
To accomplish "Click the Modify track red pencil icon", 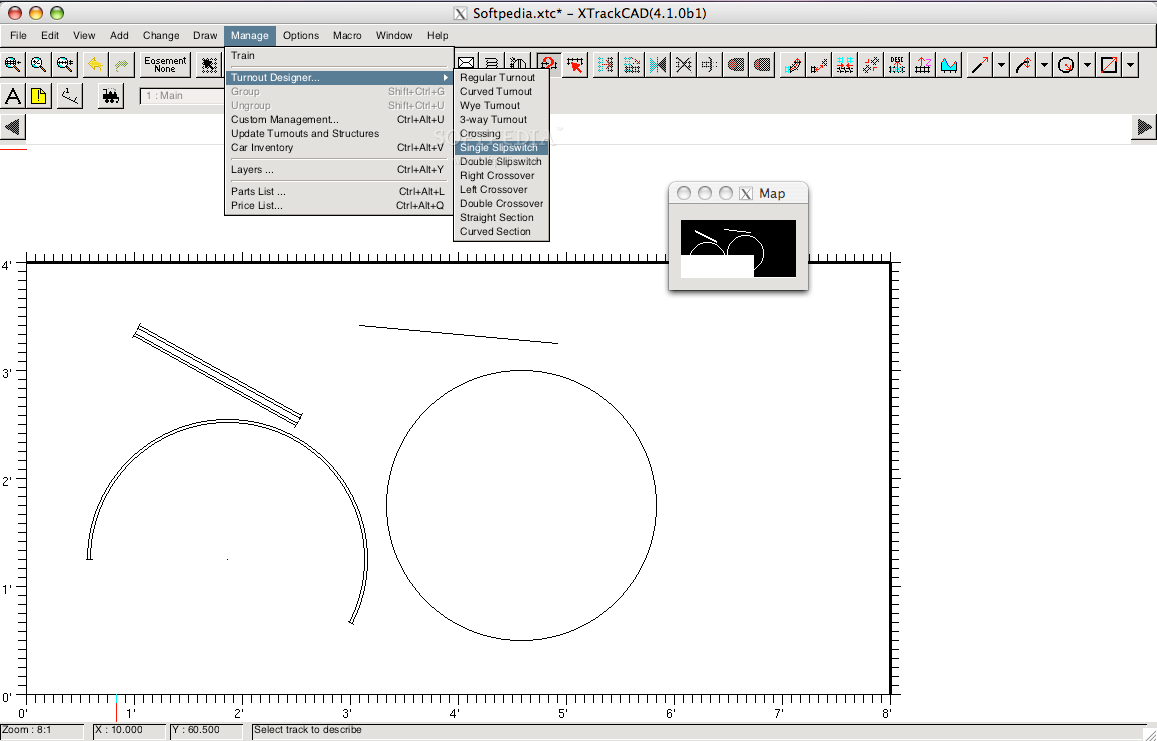I will (x=792, y=65).
